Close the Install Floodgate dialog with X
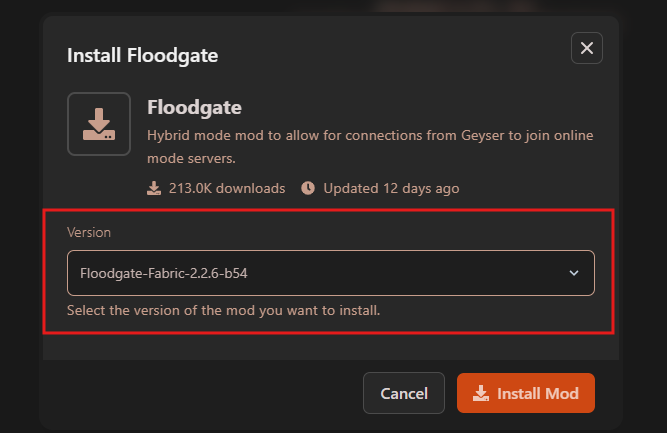Viewport: 667px width, 433px height. [586, 48]
